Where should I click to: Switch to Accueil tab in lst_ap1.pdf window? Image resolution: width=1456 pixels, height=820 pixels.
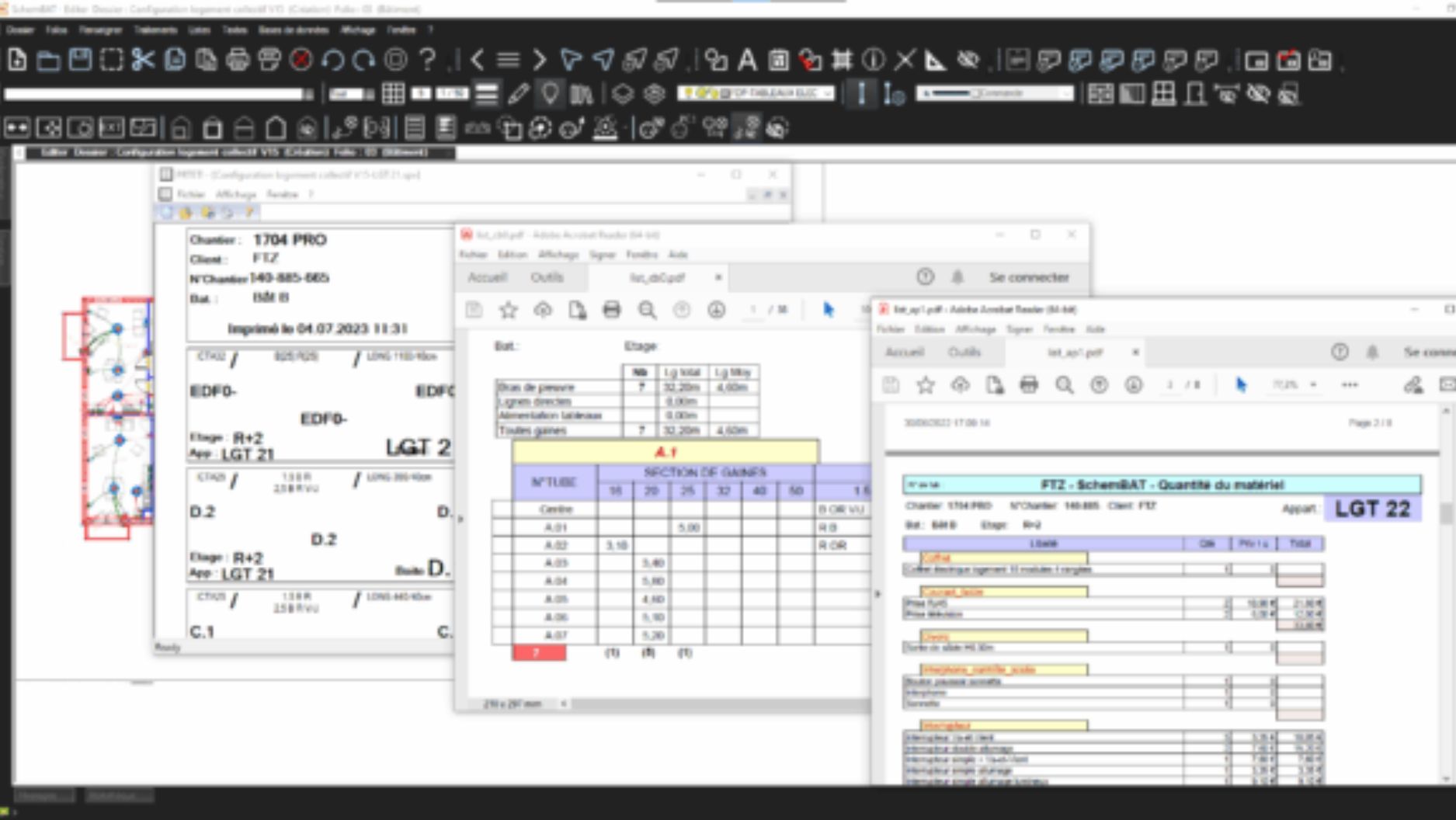click(905, 352)
